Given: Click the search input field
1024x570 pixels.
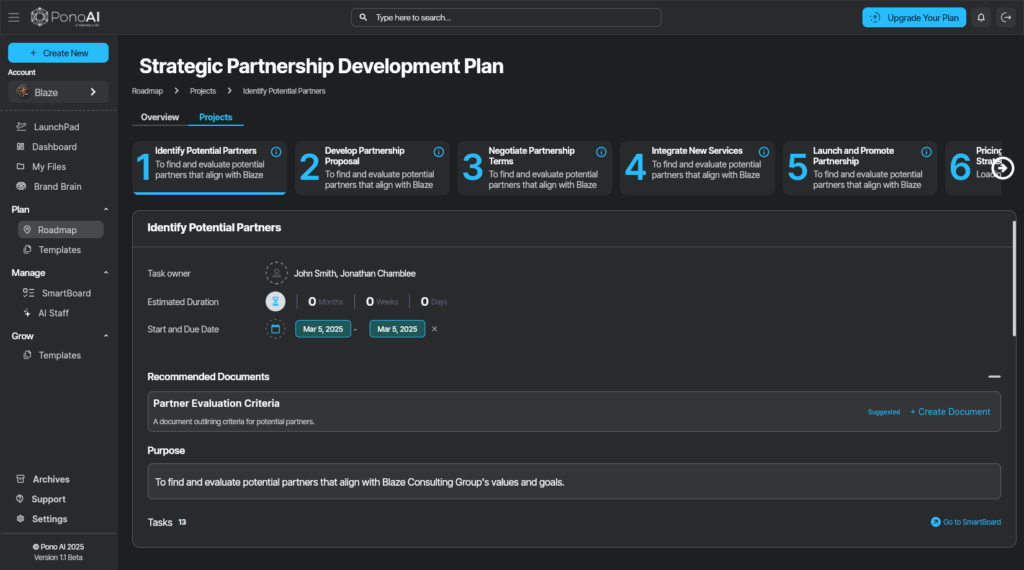Looking at the screenshot, I should coord(506,17).
